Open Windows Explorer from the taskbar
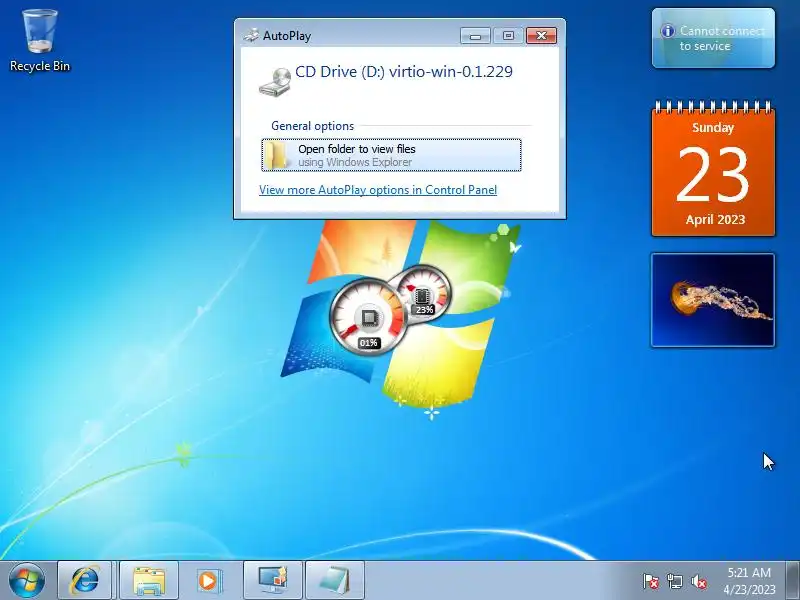 [x=148, y=580]
